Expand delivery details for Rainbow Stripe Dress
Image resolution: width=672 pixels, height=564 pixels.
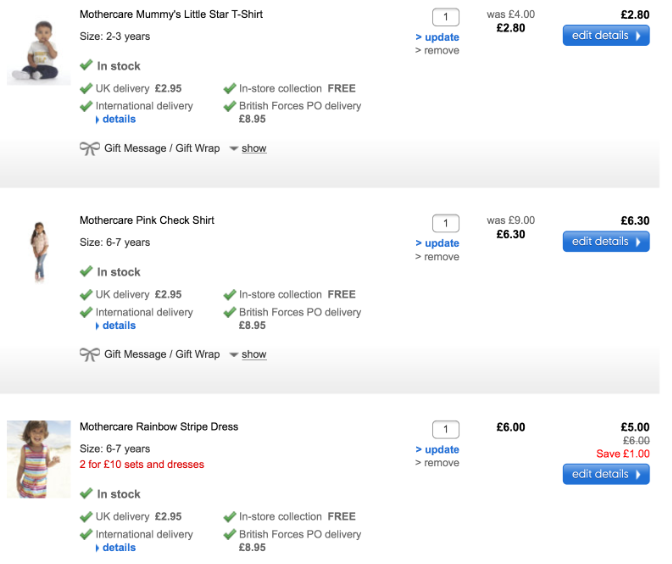(118, 548)
